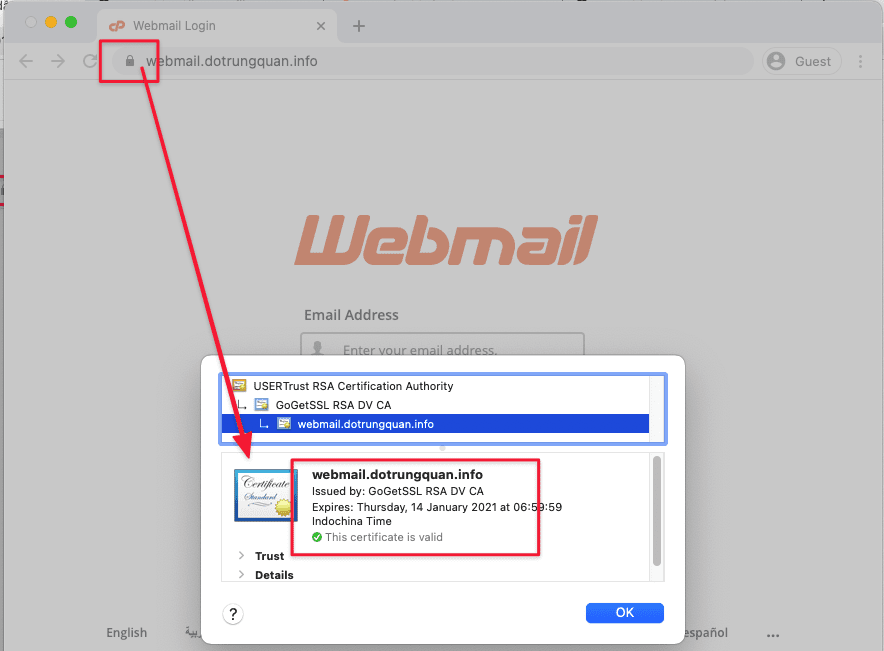Viewport: 884px width, 651px height.
Task: Click the help question mark button
Action: [x=233, y=614]
